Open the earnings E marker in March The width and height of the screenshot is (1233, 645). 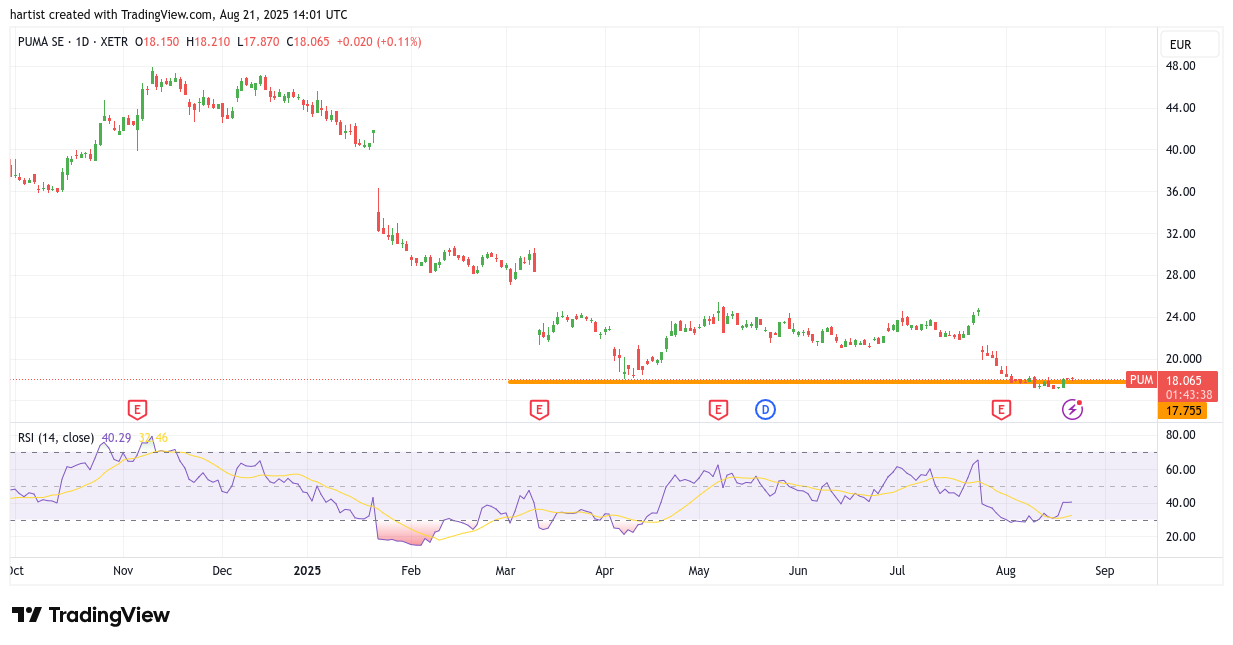(x=539, y=408)
